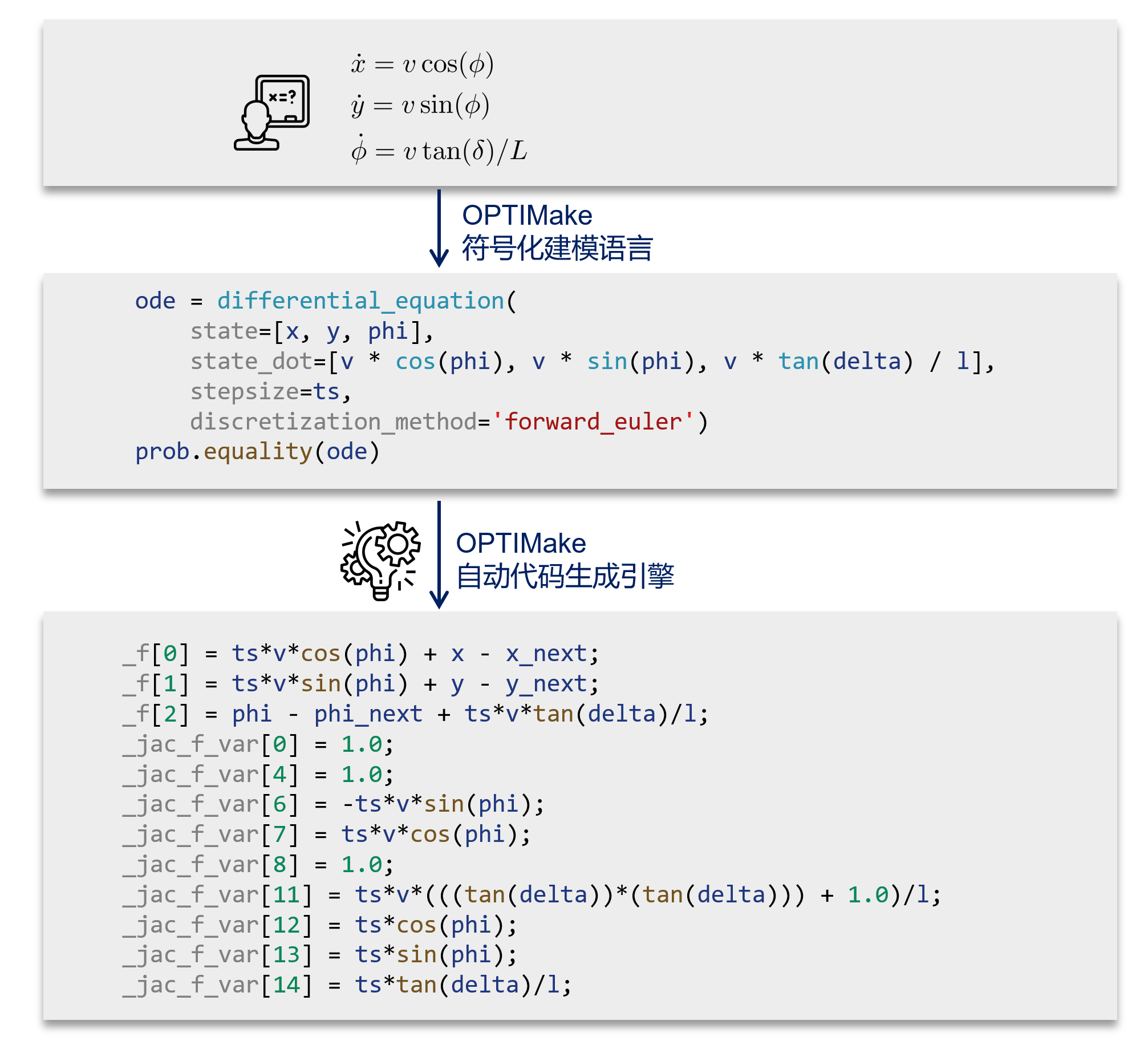
Task: Click the differential_equation function name
Action: point(360,301)
